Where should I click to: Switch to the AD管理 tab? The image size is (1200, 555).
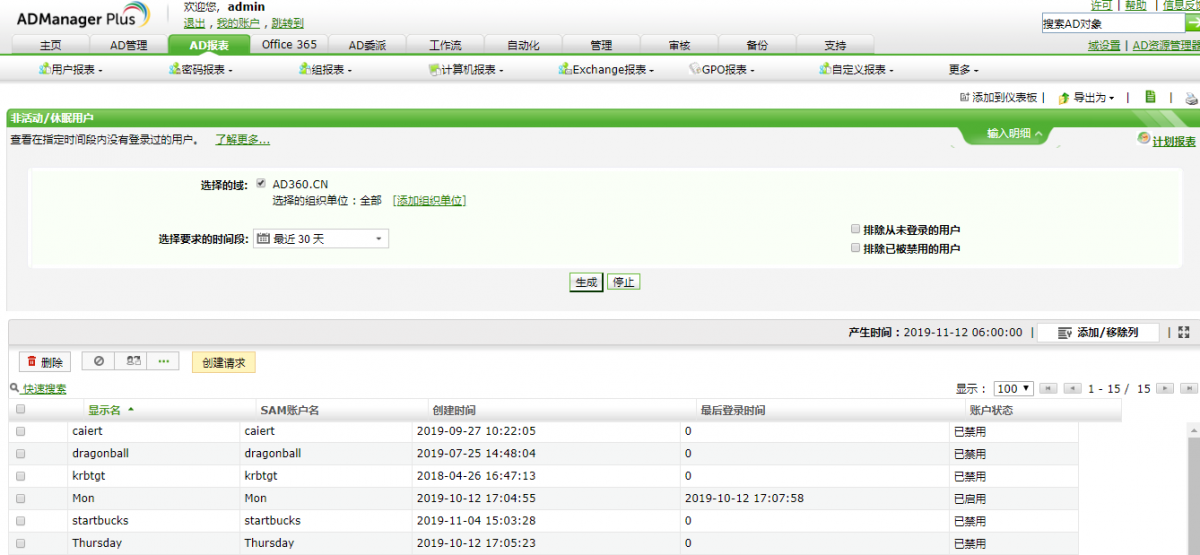tap(128, 45)
